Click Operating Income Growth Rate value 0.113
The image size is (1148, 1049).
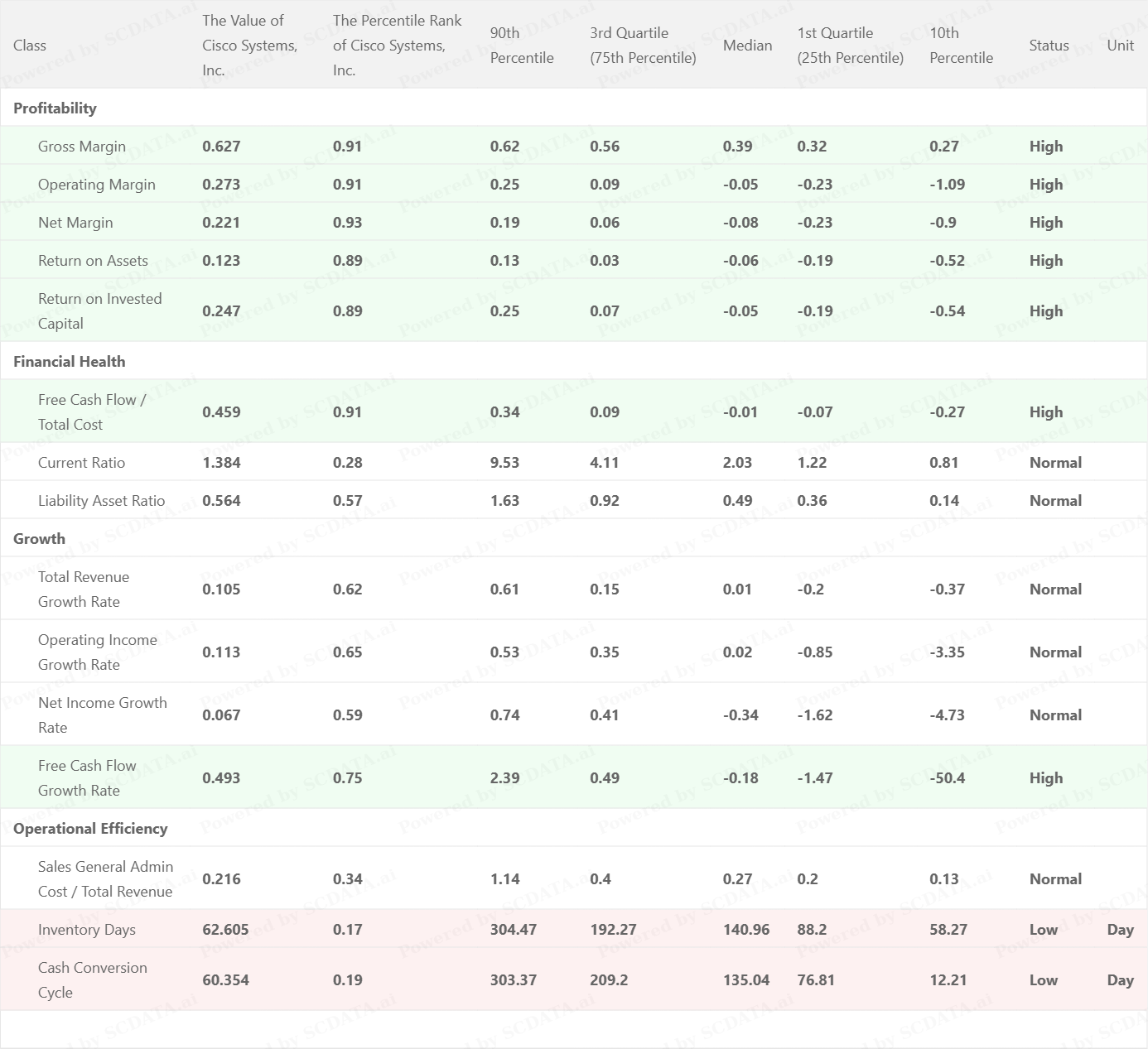[221, 652]
